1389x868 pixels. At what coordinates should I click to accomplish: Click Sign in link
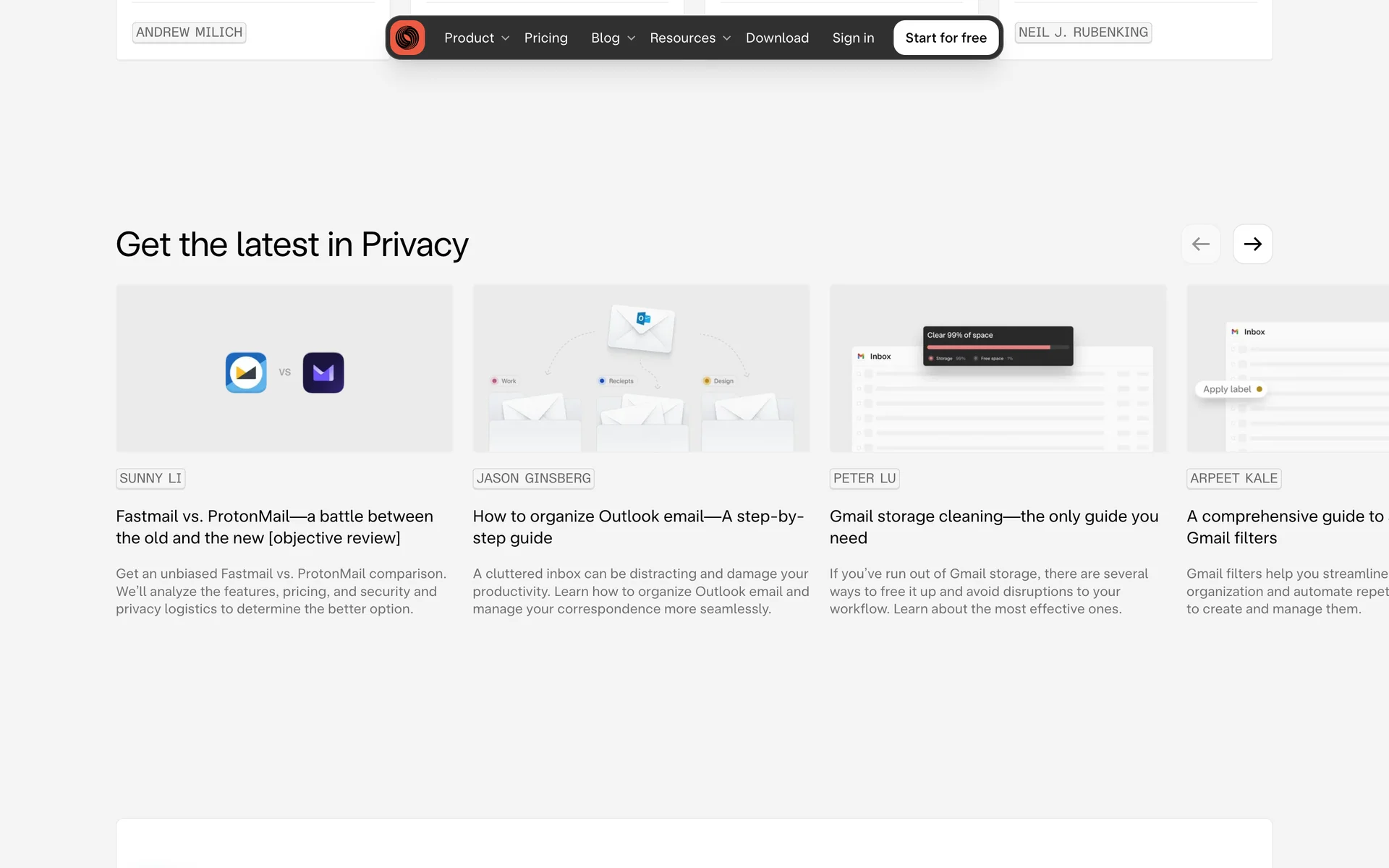[x=853, y=38]
